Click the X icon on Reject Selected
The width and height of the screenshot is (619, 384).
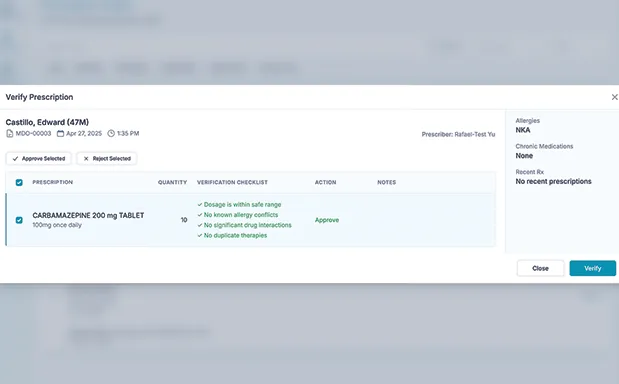pyautogui.click(x=86, y=159)
